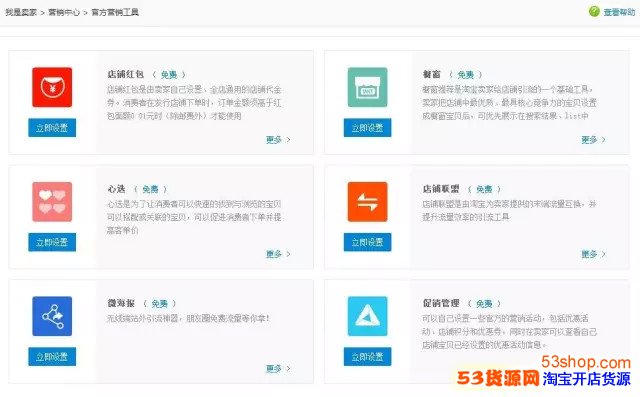Click 免费 label beside 促销管理
Screen dimensions: 640x397
(484, 304)
